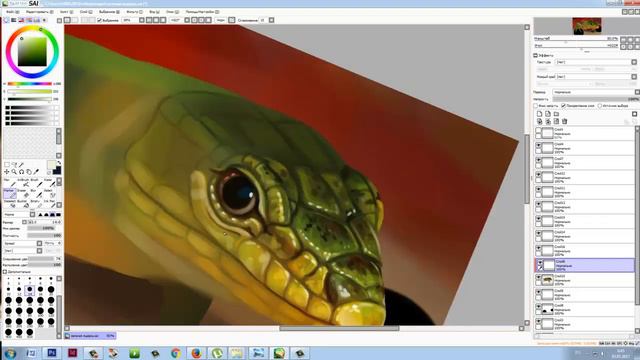Show the hidden topmost layer
This screenshot has width=640, height=360.
pos(539,131)
